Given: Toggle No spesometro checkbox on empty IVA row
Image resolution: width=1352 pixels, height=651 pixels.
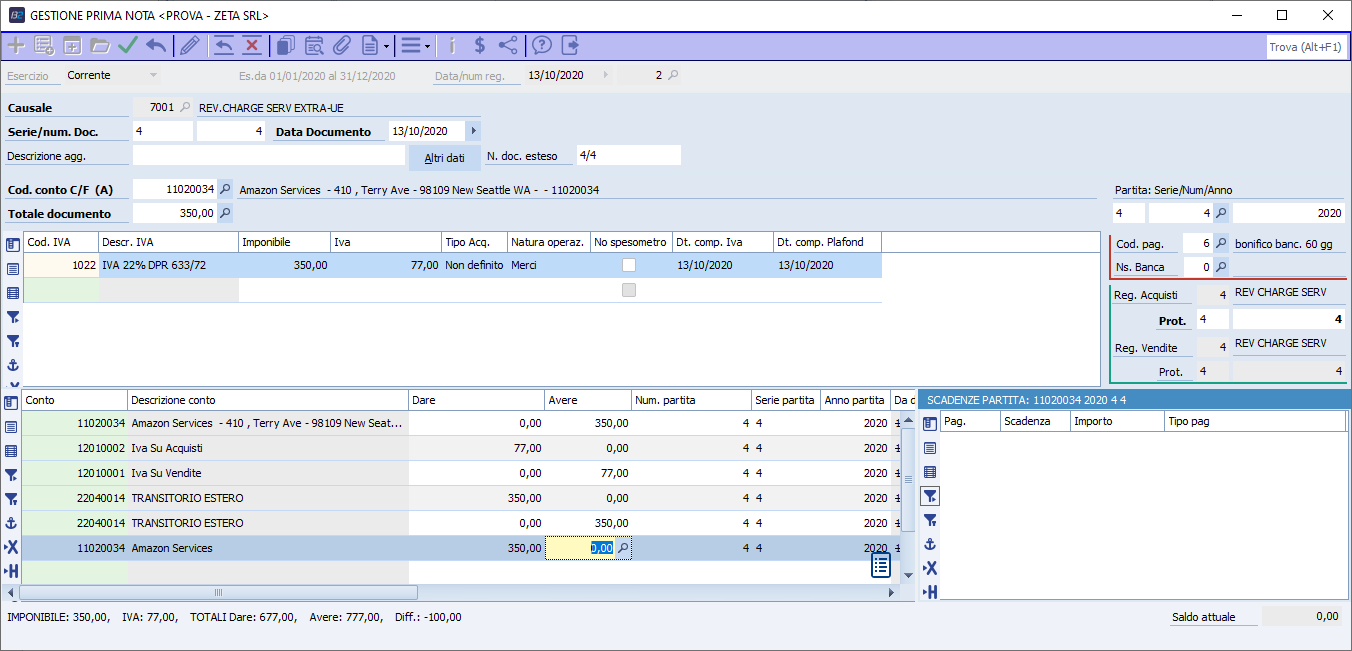Looking at the screenshot, I should pyautogui.click(x=628, y=290).
